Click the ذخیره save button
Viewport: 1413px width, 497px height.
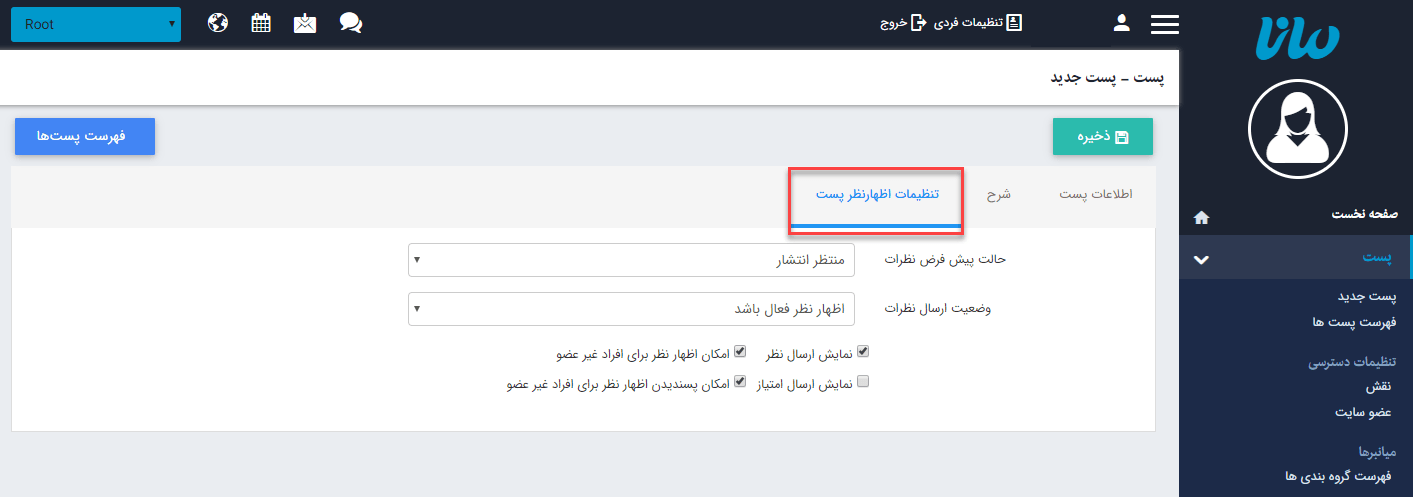pyautogui.click(x=1103, y=137)
